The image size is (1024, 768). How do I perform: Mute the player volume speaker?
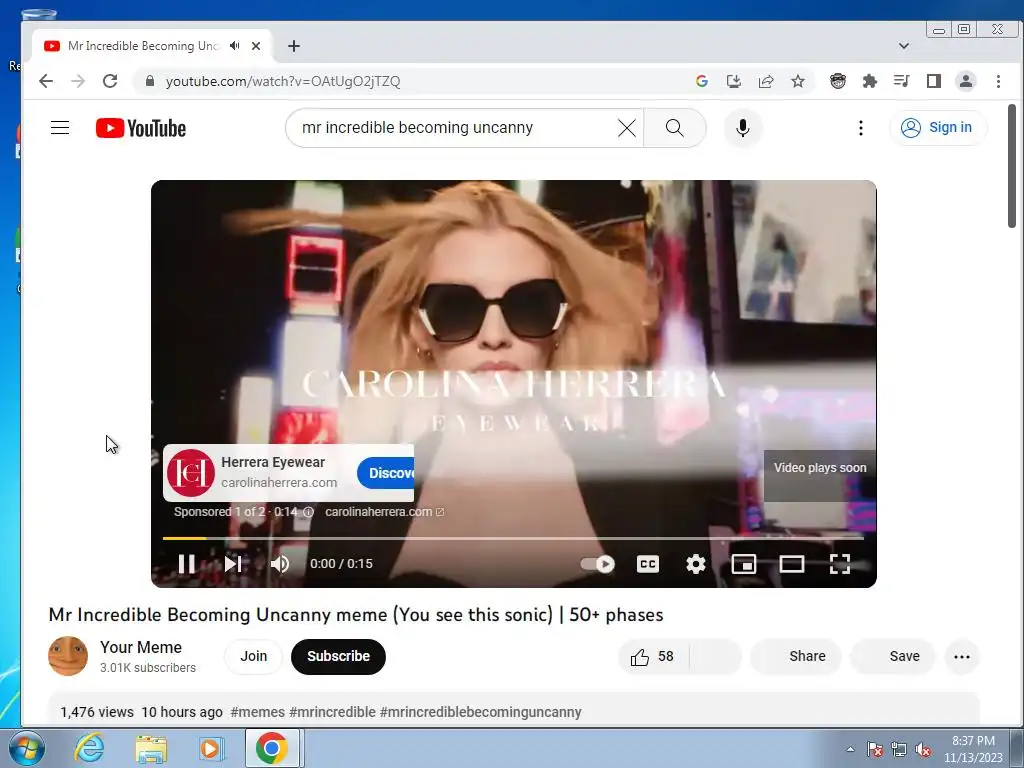click(280, 564)
